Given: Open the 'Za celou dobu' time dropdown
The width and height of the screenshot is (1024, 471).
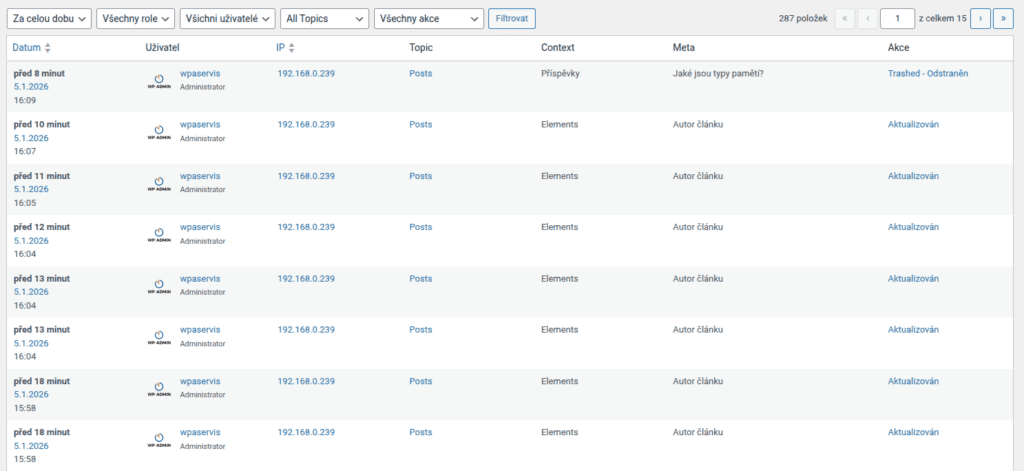Looking at the screenshot, I should pos(49,19).
